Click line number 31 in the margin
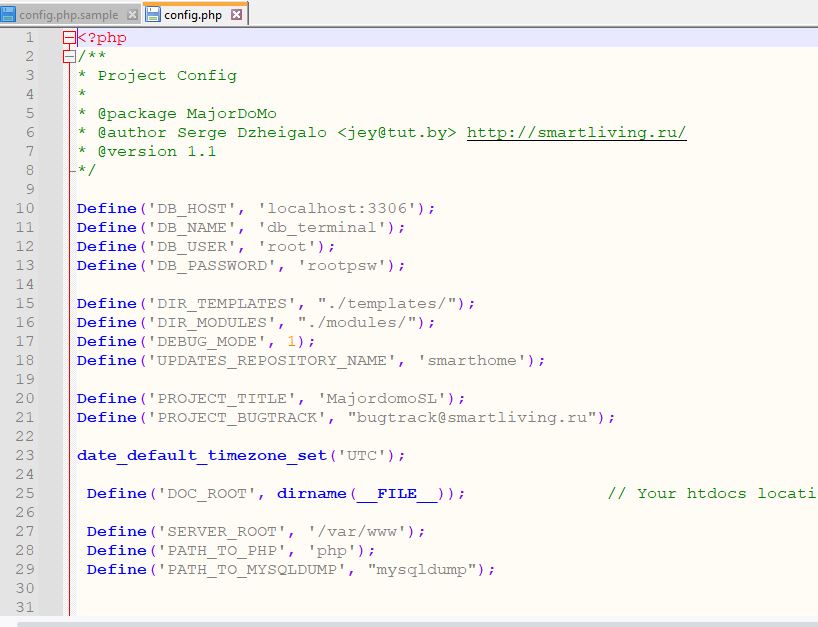Screen dimensions: 818x627 pos(24,608)
